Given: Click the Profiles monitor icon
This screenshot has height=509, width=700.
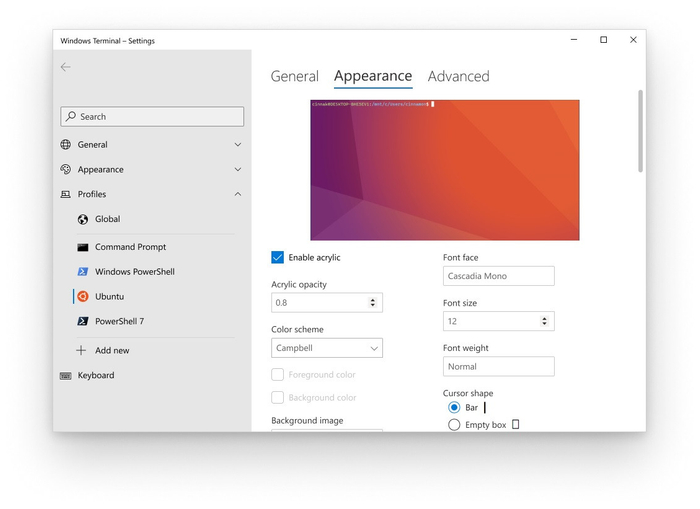Looking at the screenshot, I should pos(66,194).
